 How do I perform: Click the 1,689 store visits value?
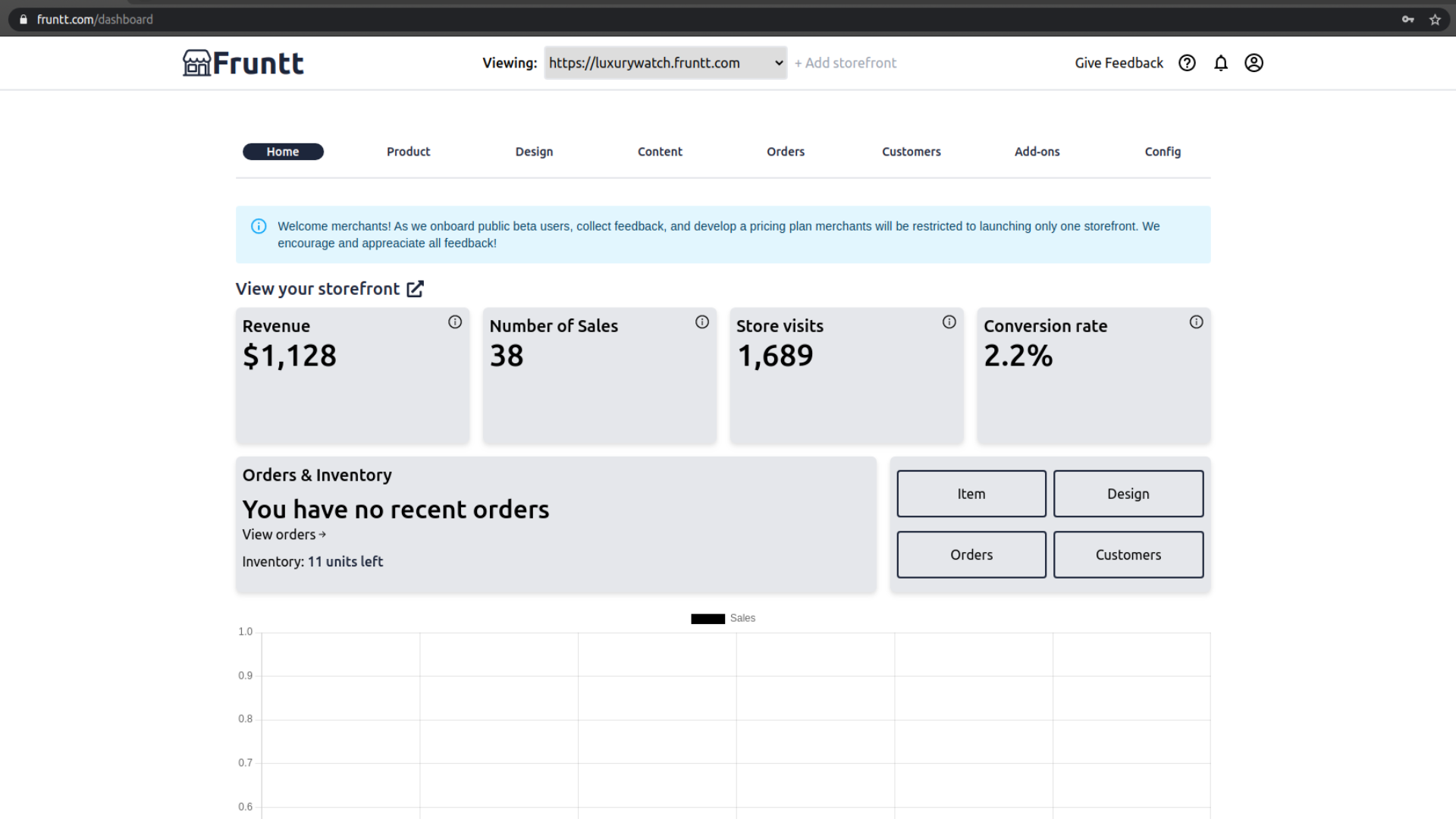tap(775, 356)
